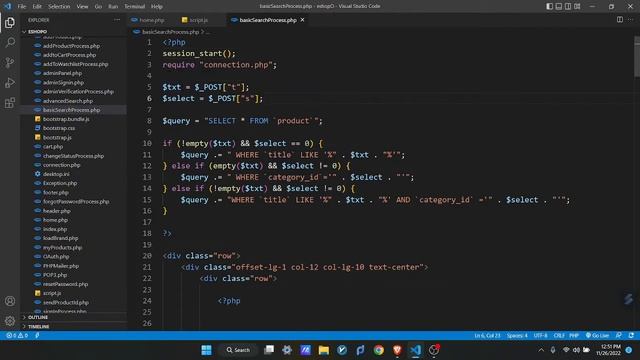Image resolution: width=640 pixels, height=360 pixels.
Task: Change encoding via UTF-8 status entry
Action: coord(540,336)
